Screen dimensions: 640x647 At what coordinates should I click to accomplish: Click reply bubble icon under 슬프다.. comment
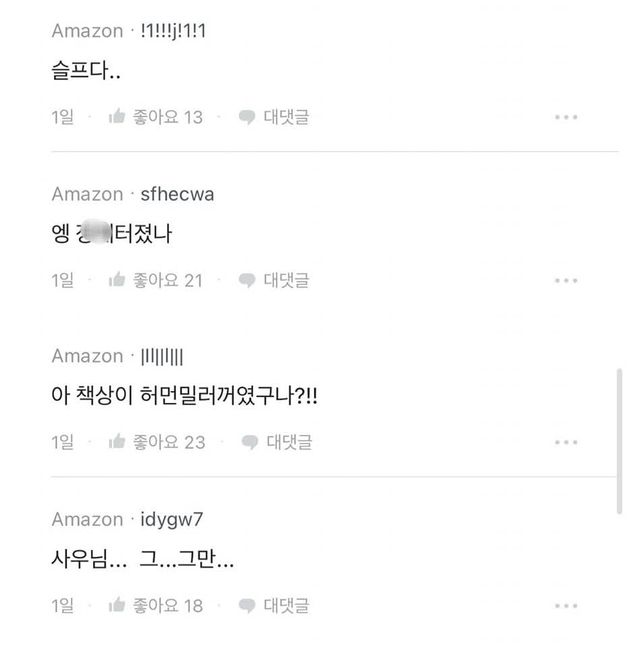(247, 117)
